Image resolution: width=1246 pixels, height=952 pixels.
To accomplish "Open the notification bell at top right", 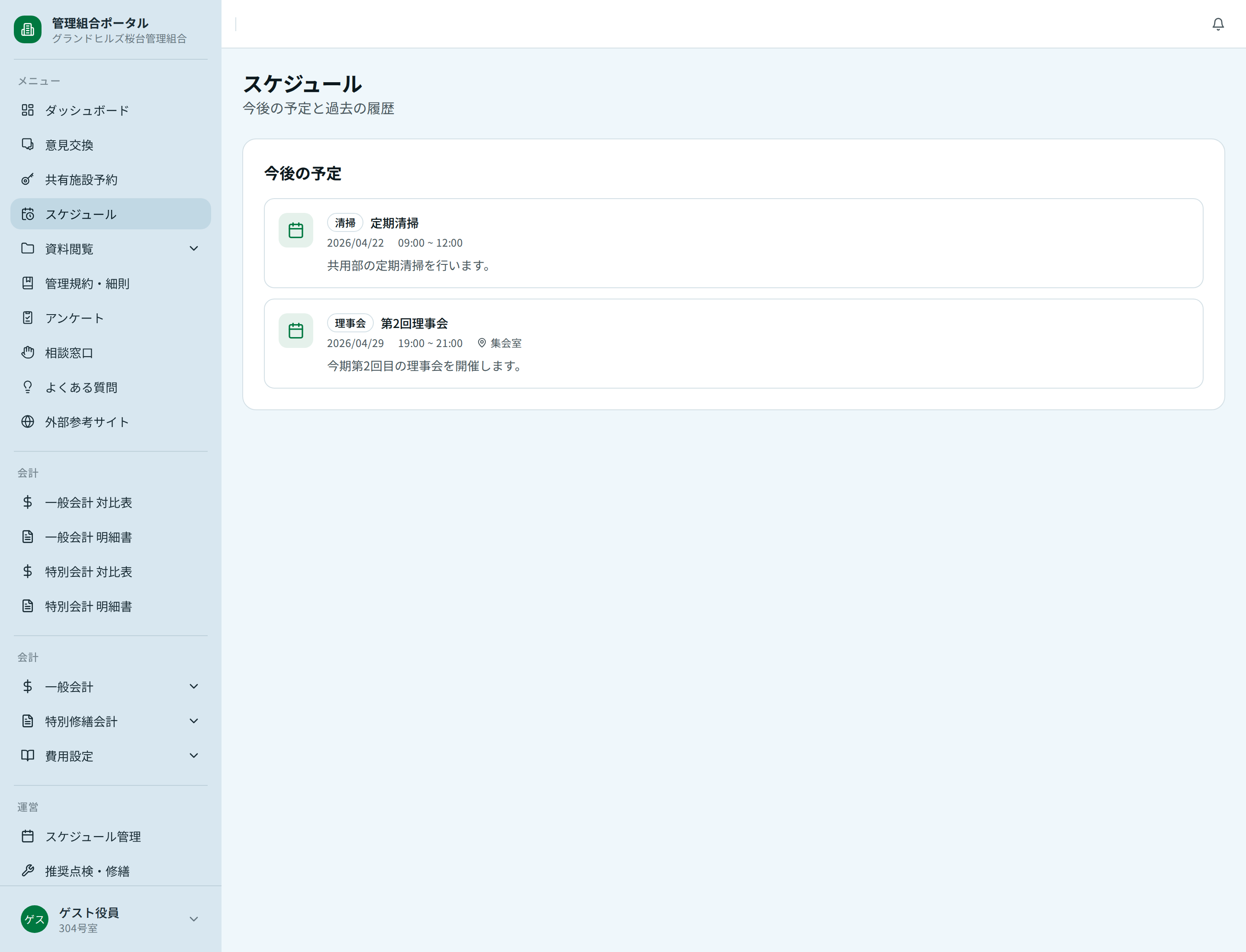I will tap(1218, 24).
